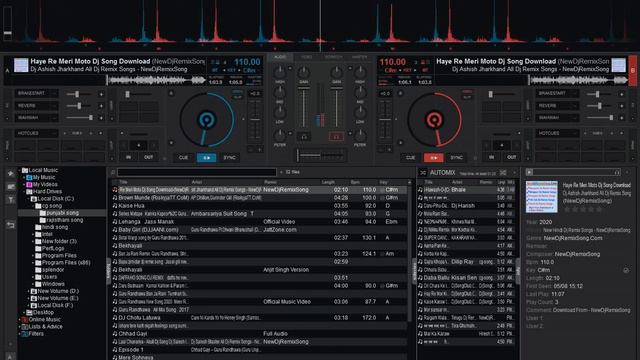Switch to the VIDEO mixer tab
The image size is (640, 360).
pyautogui.click(x=307, y=57)
